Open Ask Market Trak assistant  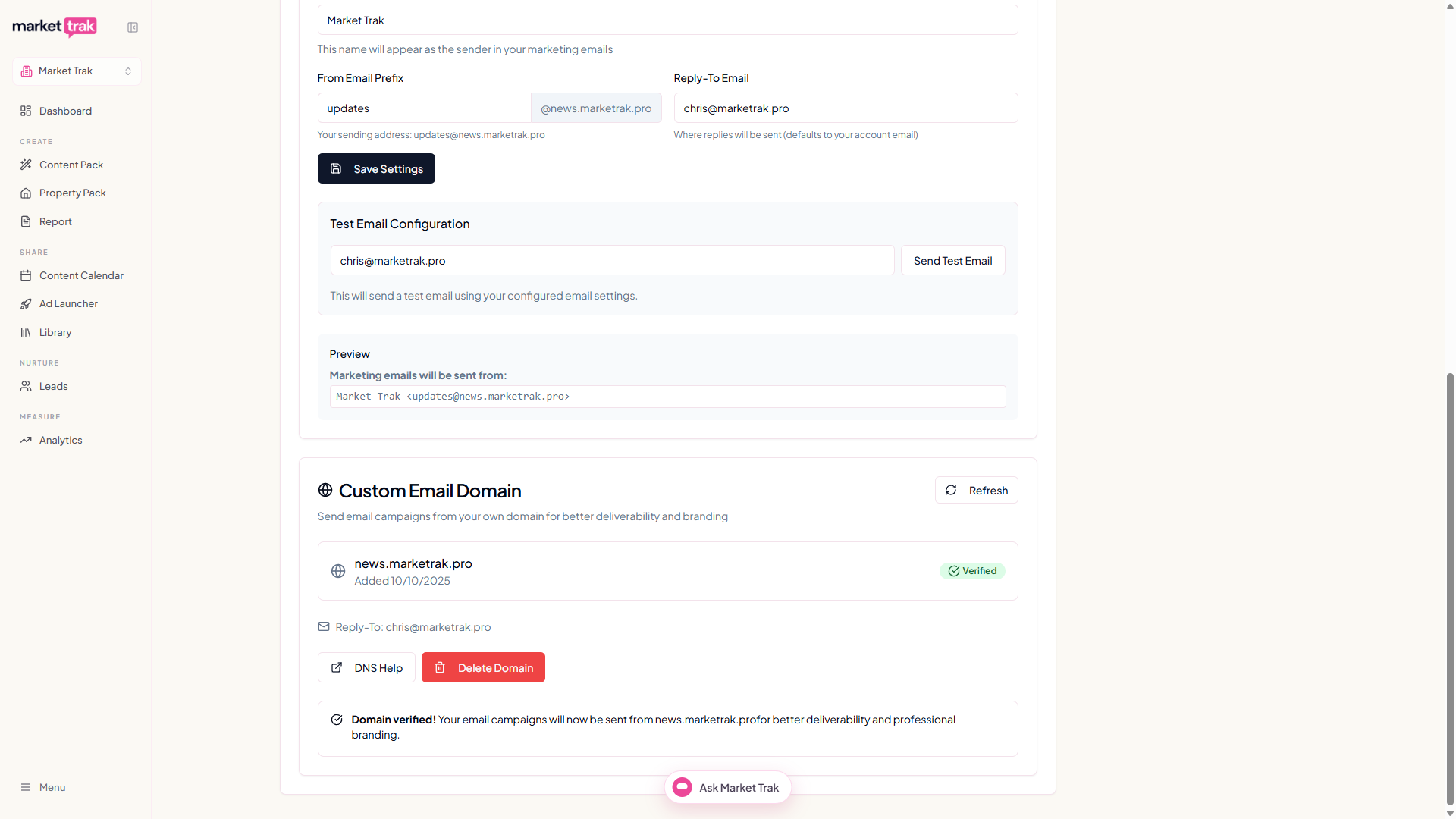727,788
